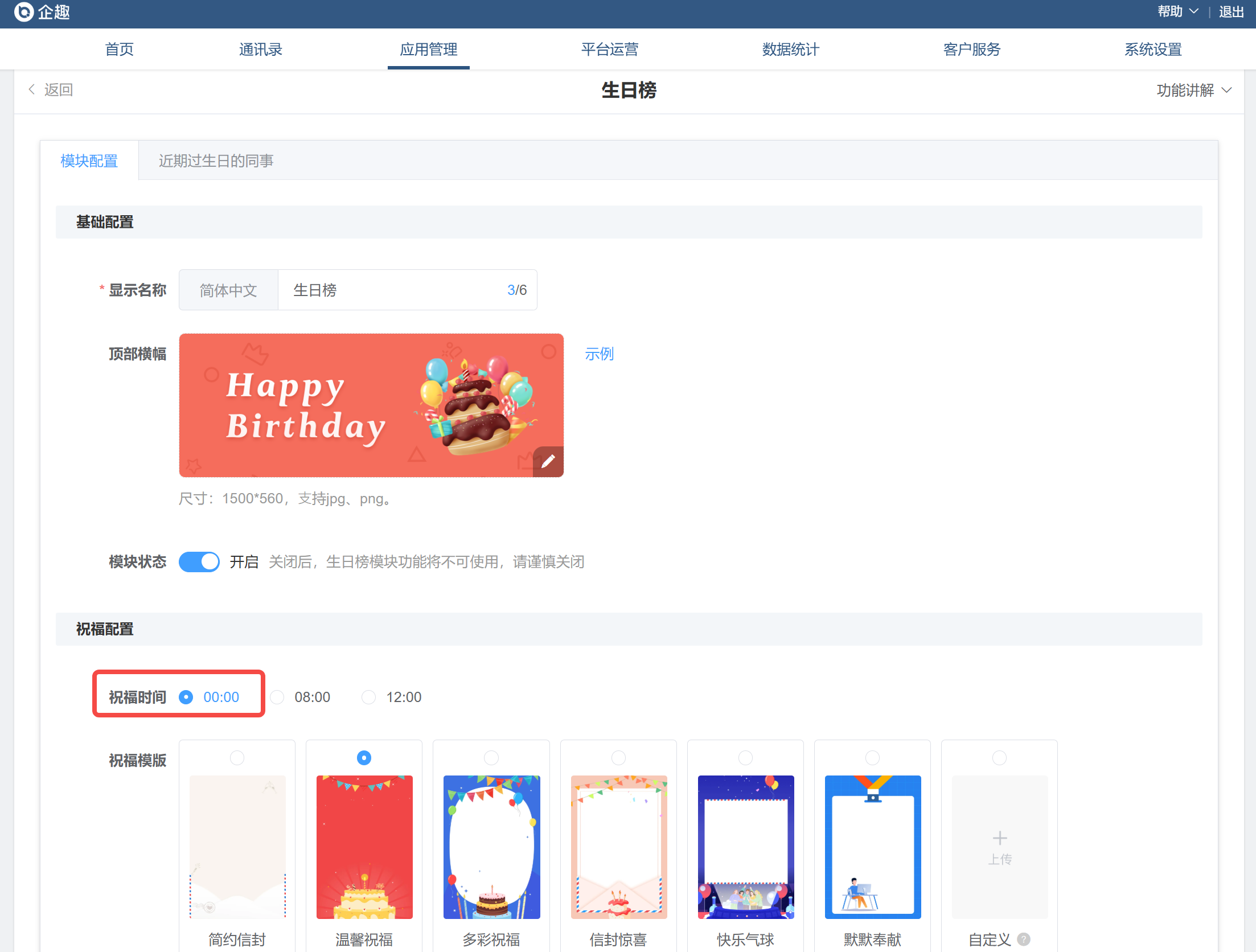Select the 快乐气球 template thumbnail
The height and width of the screenshot is (952, 1256).
point(746,847)
